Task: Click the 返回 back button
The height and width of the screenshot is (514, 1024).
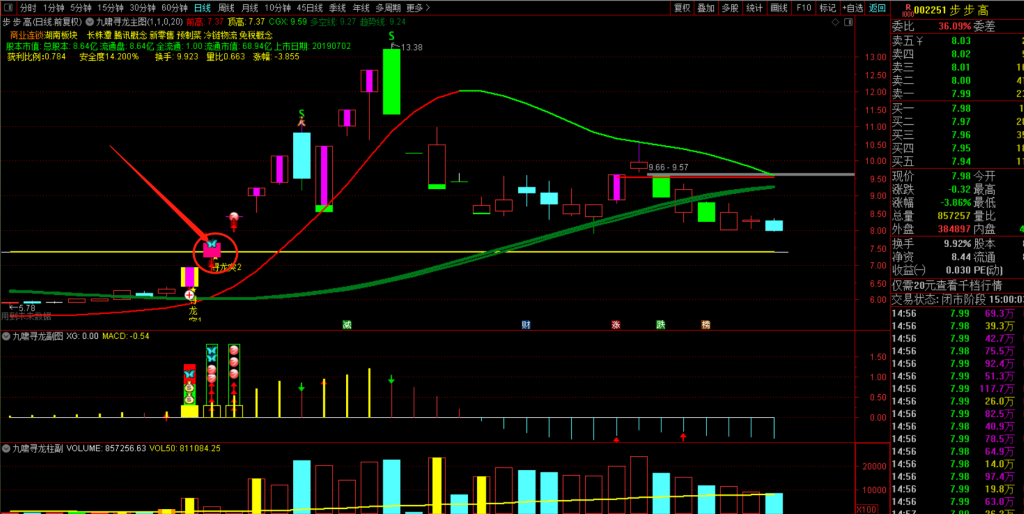Action: click(877, 7)
